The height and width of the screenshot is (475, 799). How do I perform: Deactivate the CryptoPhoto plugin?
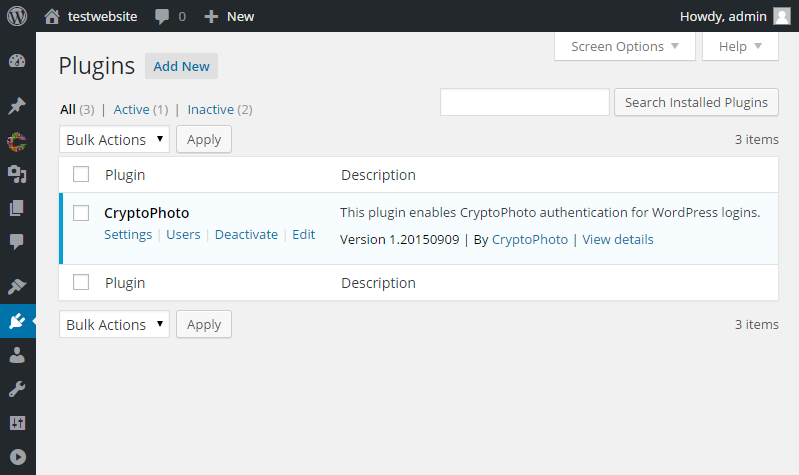tap(246, 234)
